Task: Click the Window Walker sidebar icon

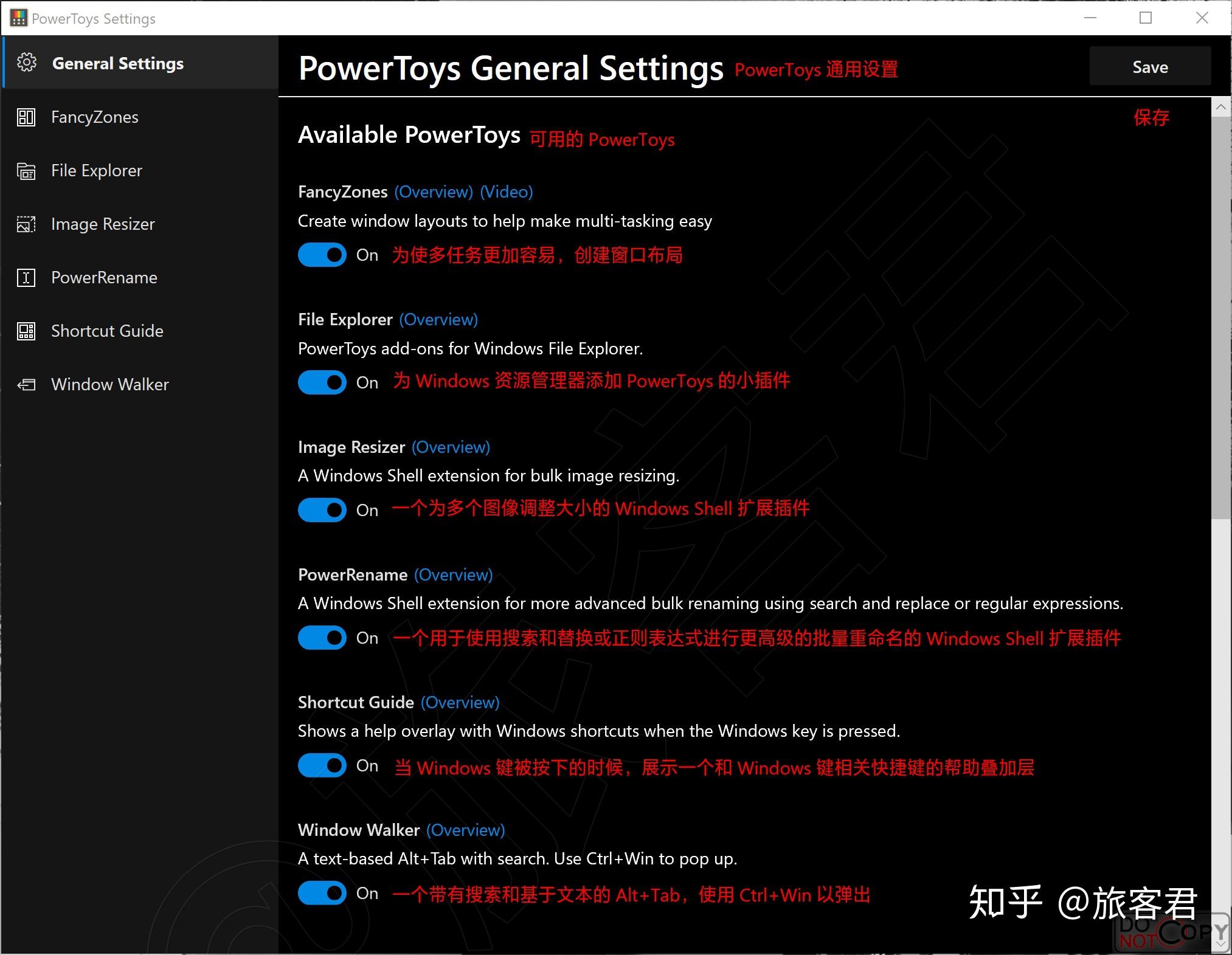Action: point(26,385)
